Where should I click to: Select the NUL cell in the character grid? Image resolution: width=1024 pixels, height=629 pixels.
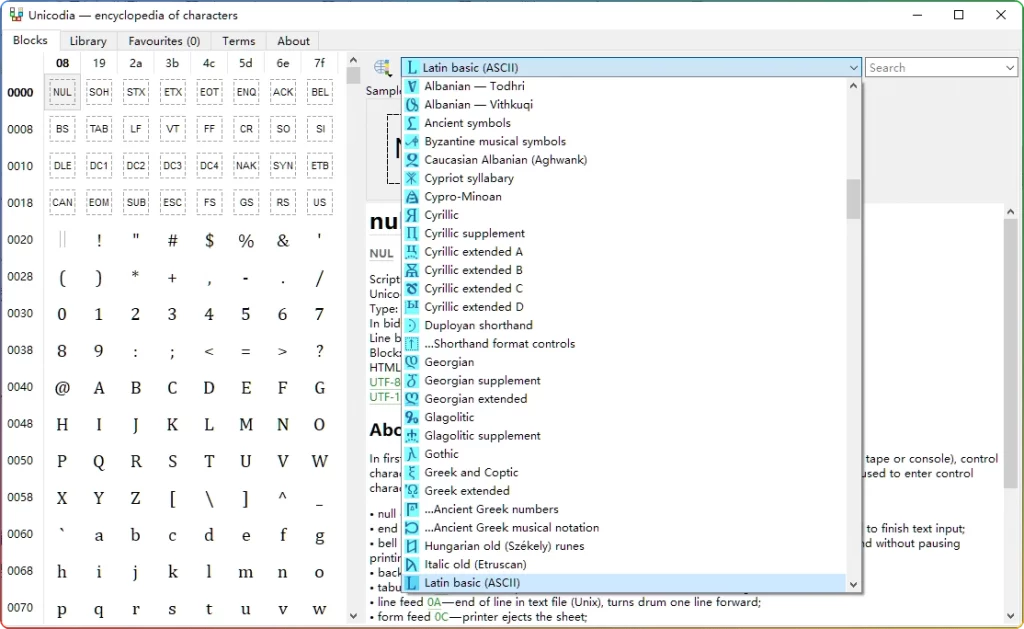click(x=62, y=91)
